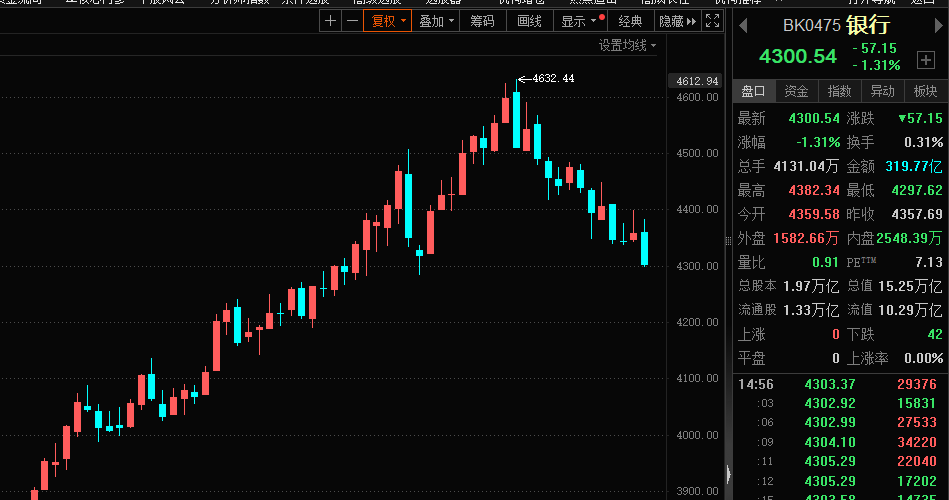Viewport: 949px width, 500px height.
Task: Click the 4300.00 axis label
Action: click(697, 266)
